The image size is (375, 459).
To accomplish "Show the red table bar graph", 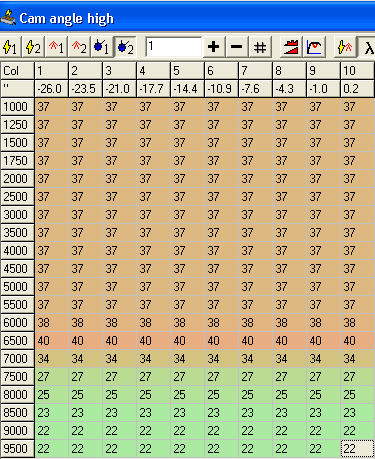I will (x=291, y=47).
